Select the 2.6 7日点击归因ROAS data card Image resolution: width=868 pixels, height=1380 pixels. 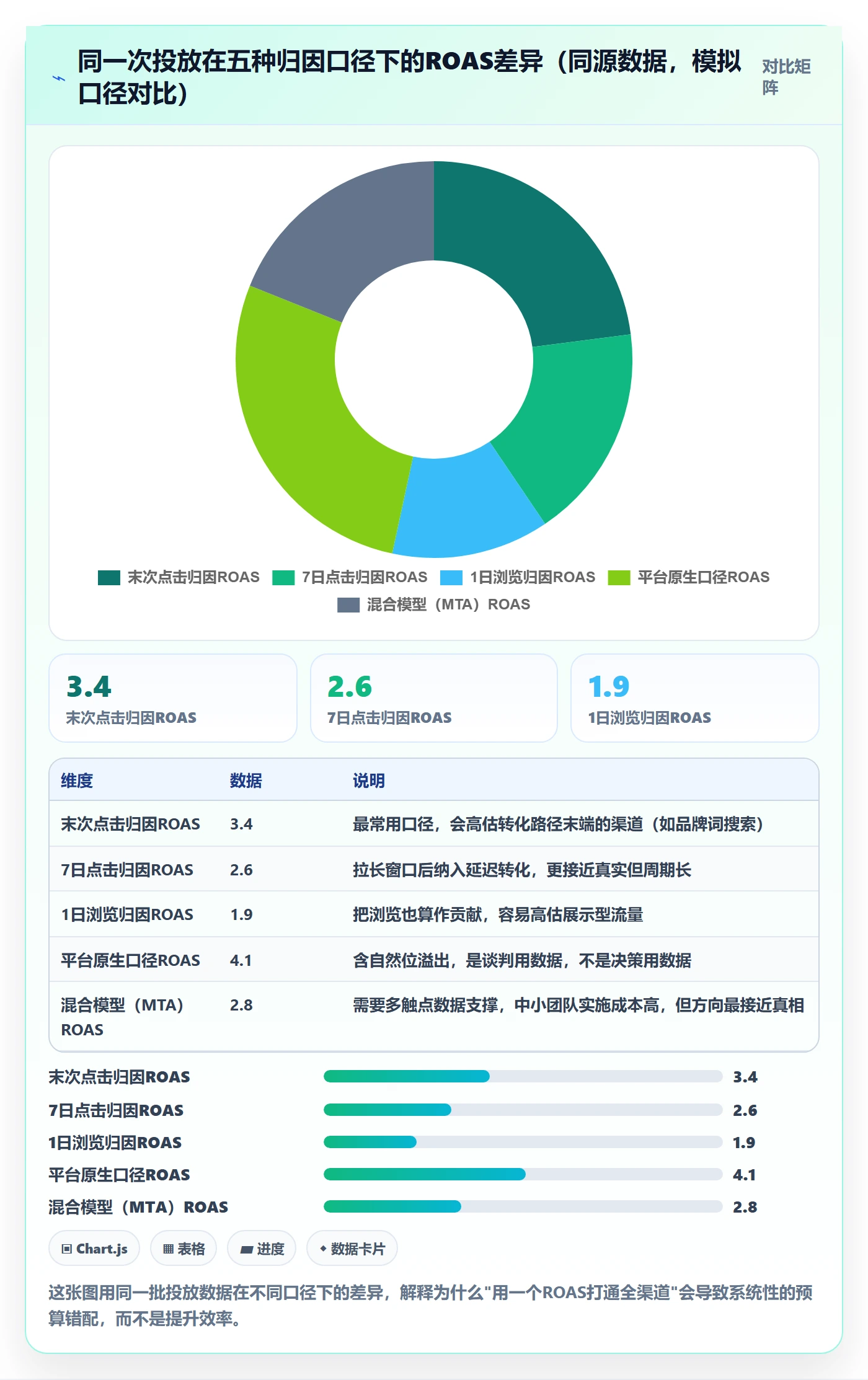[434, 698]
